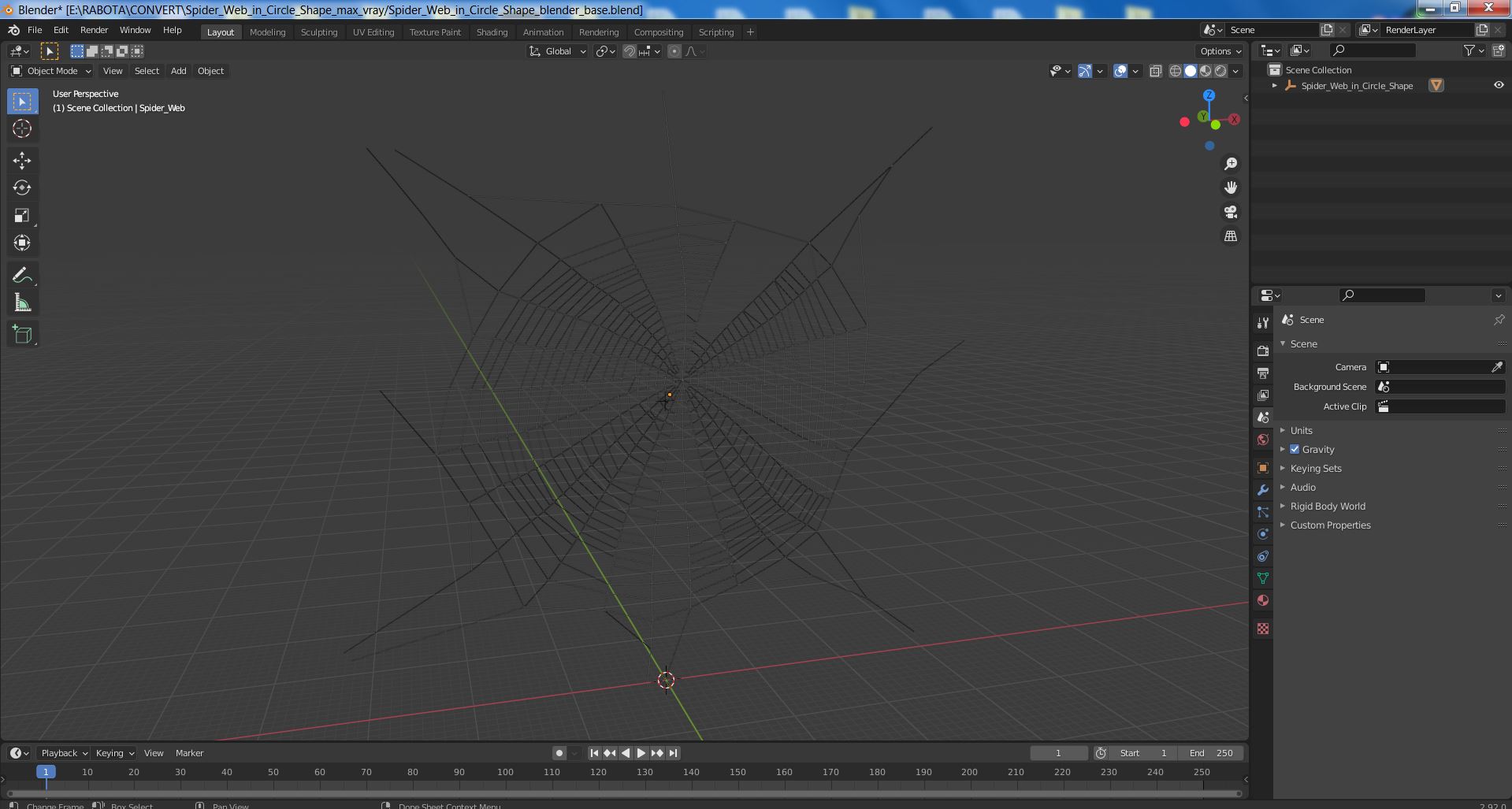Toggle X-ray display mode
Screen dimensions: 1512x809
(x=1155, y=71)
